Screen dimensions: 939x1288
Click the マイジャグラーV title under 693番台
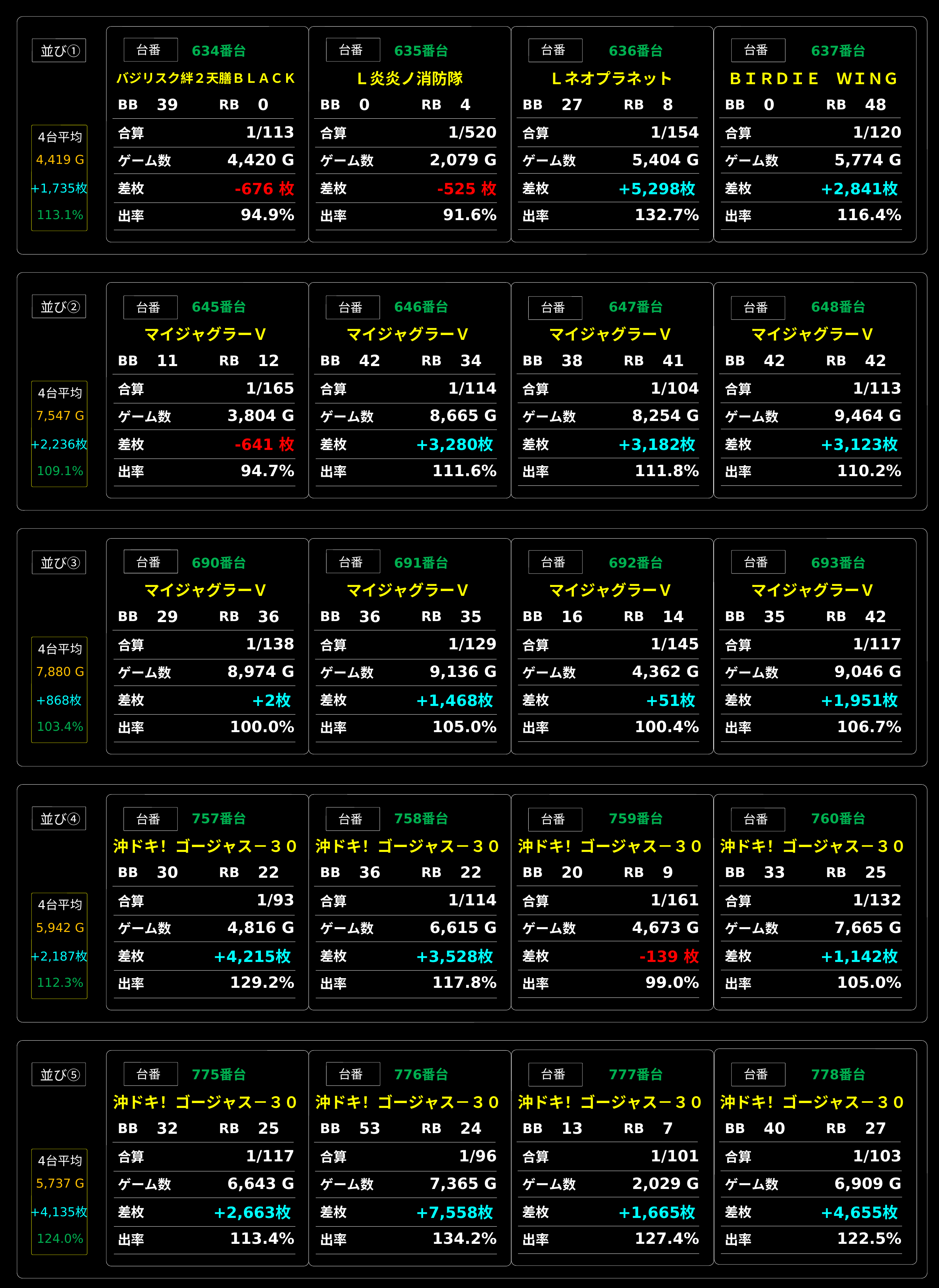point(812,590)
